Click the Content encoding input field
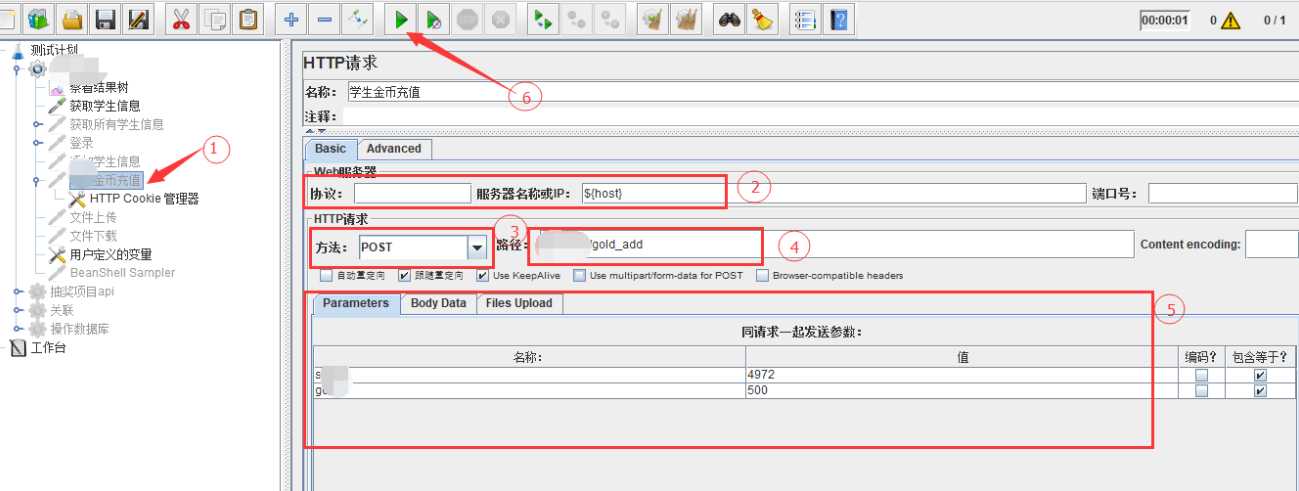The height and width of the screenshot is (491, 1299). 1271,244
